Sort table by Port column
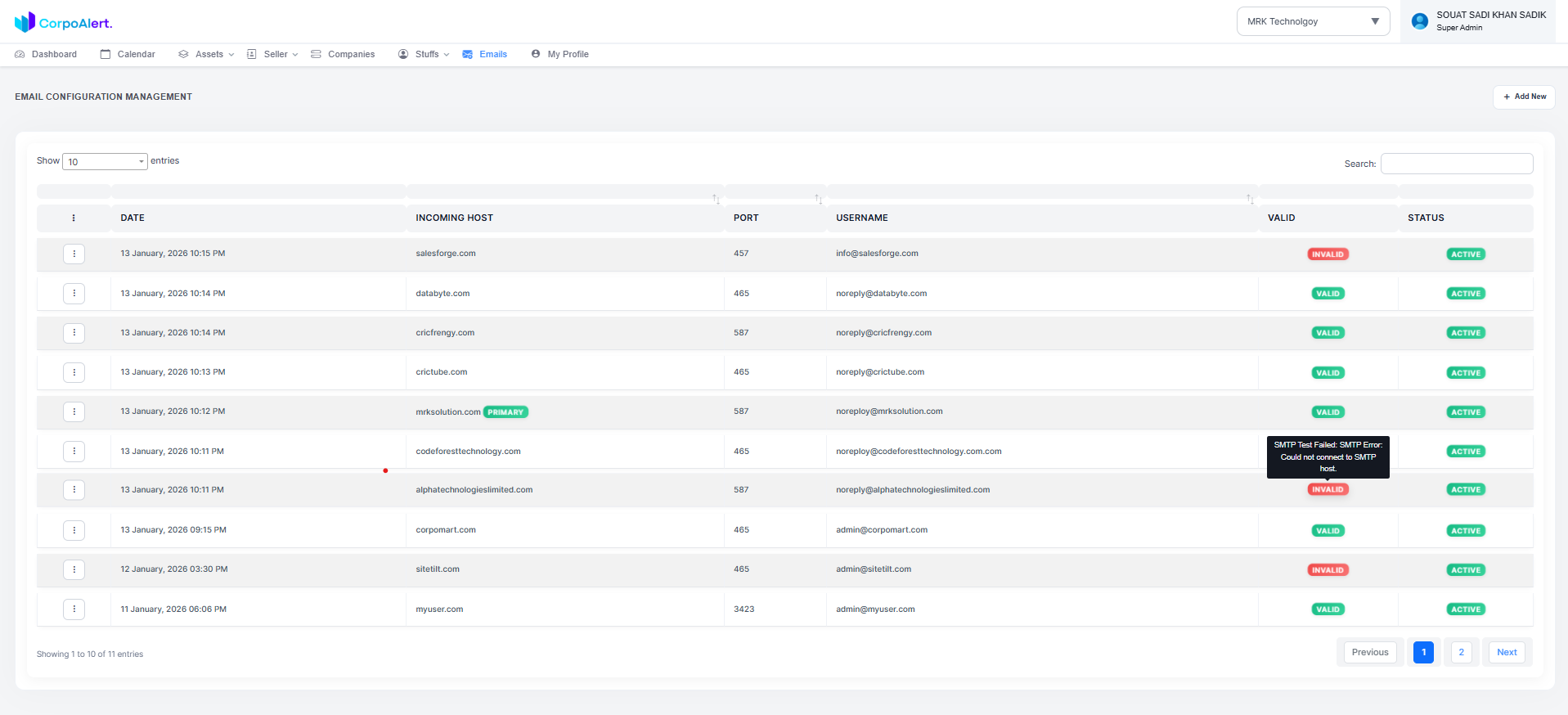The image size is (1568, 715). 818,199
